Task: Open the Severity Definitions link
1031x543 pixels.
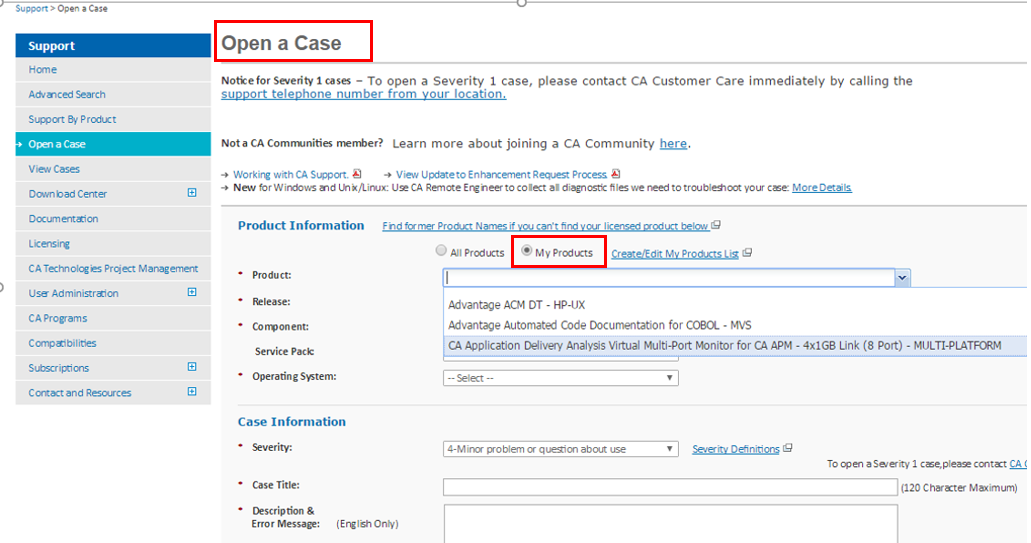Action: 736,449
